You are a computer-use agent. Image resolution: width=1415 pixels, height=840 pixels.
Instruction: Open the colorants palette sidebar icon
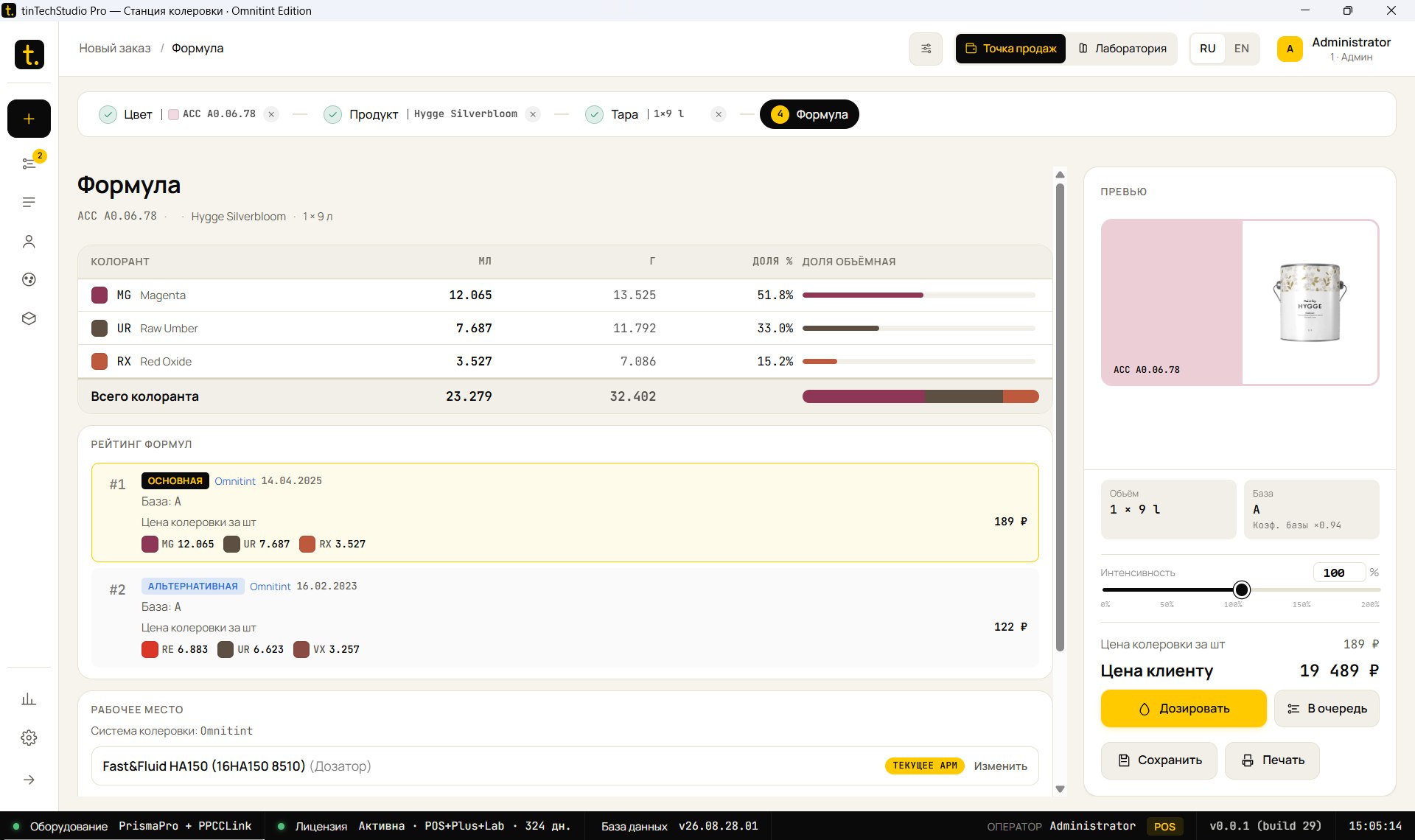click(29, 279)
